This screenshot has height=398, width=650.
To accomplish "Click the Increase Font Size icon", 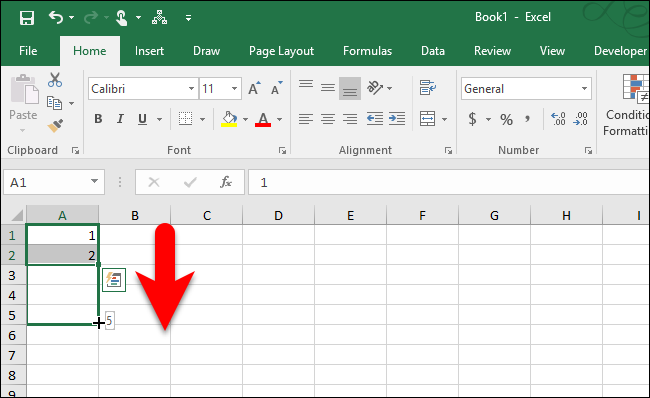I will 254,88.
